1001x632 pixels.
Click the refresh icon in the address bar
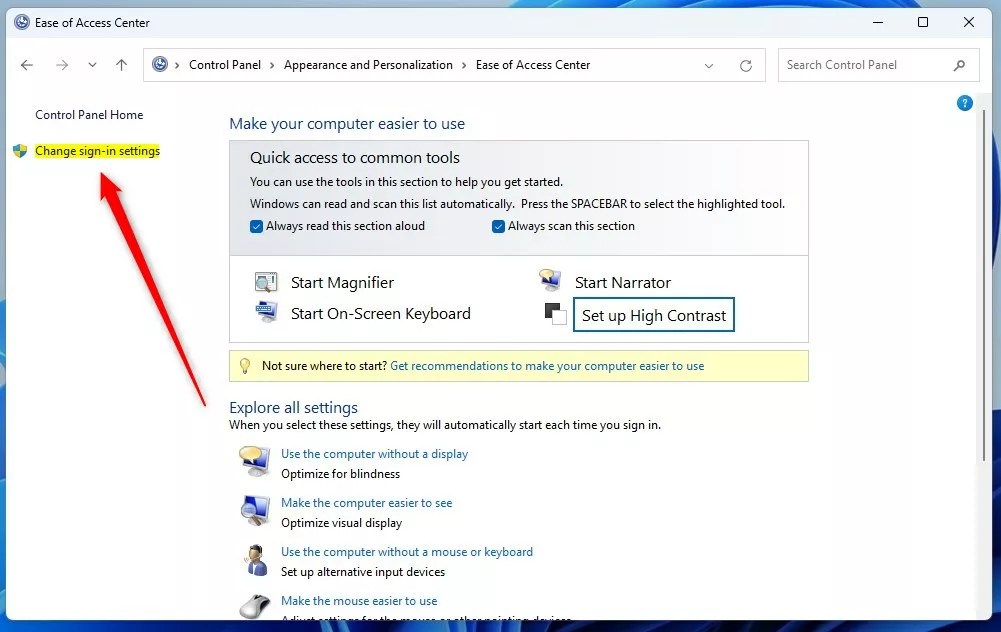point(745,65)
